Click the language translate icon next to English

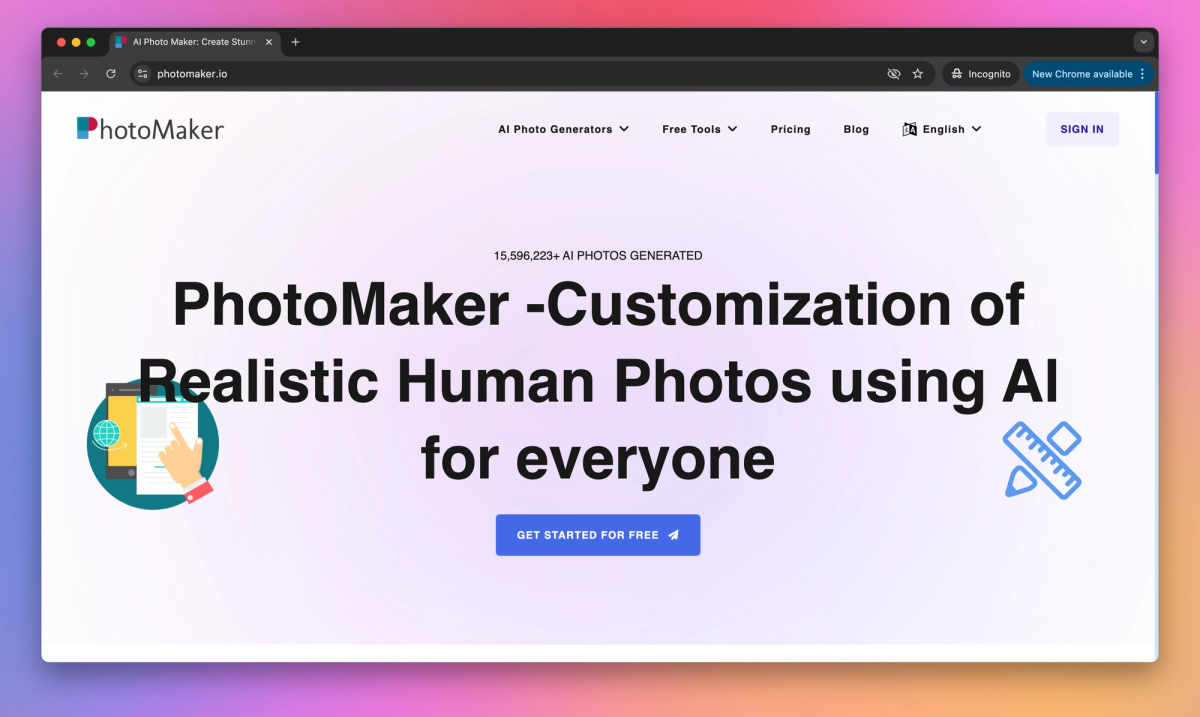909,129
